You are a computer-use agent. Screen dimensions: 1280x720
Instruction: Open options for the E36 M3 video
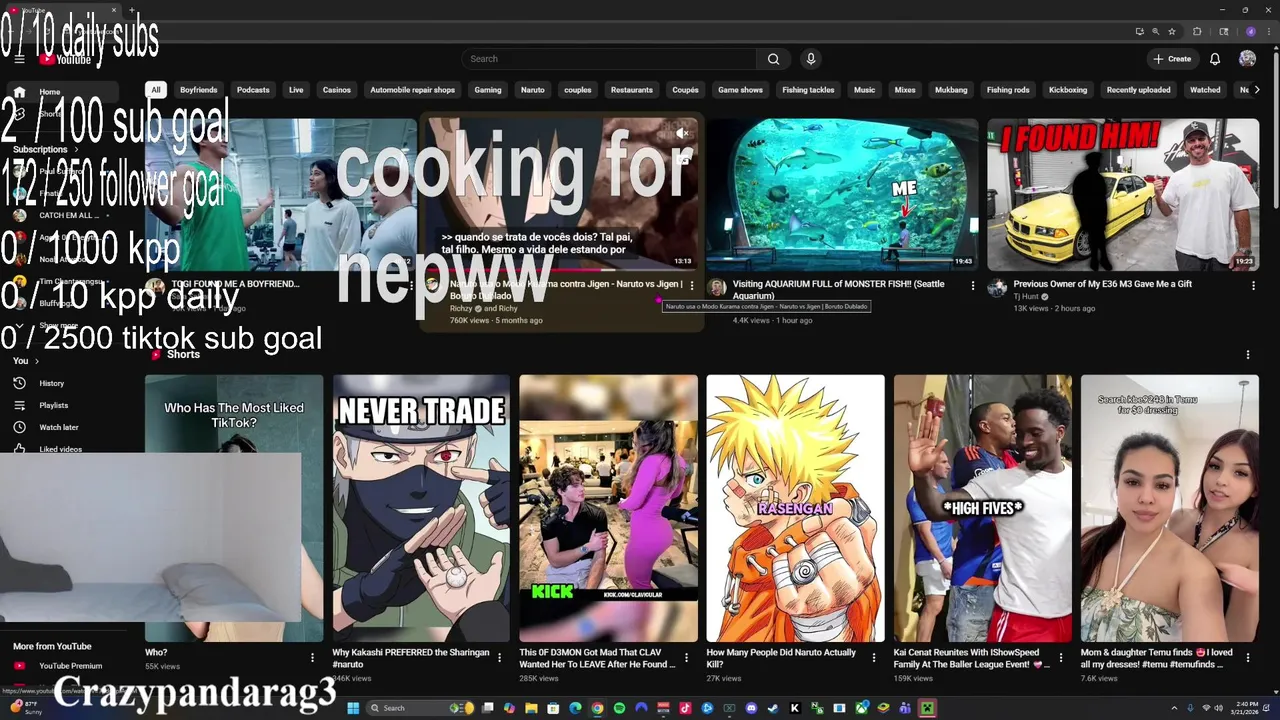[x=1253, y=286]
